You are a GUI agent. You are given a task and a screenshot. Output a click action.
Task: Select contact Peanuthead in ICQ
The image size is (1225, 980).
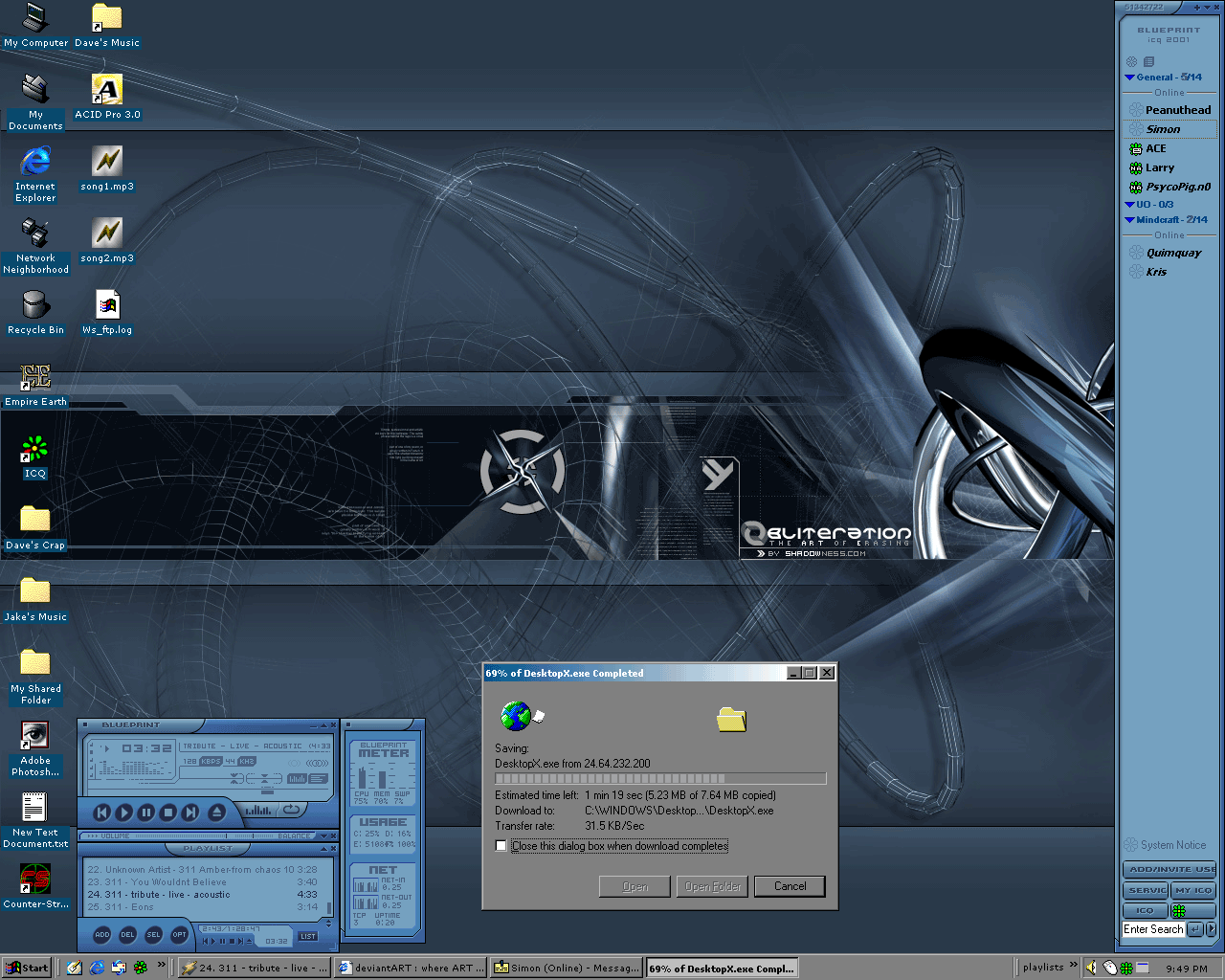tap(1169, 110)
